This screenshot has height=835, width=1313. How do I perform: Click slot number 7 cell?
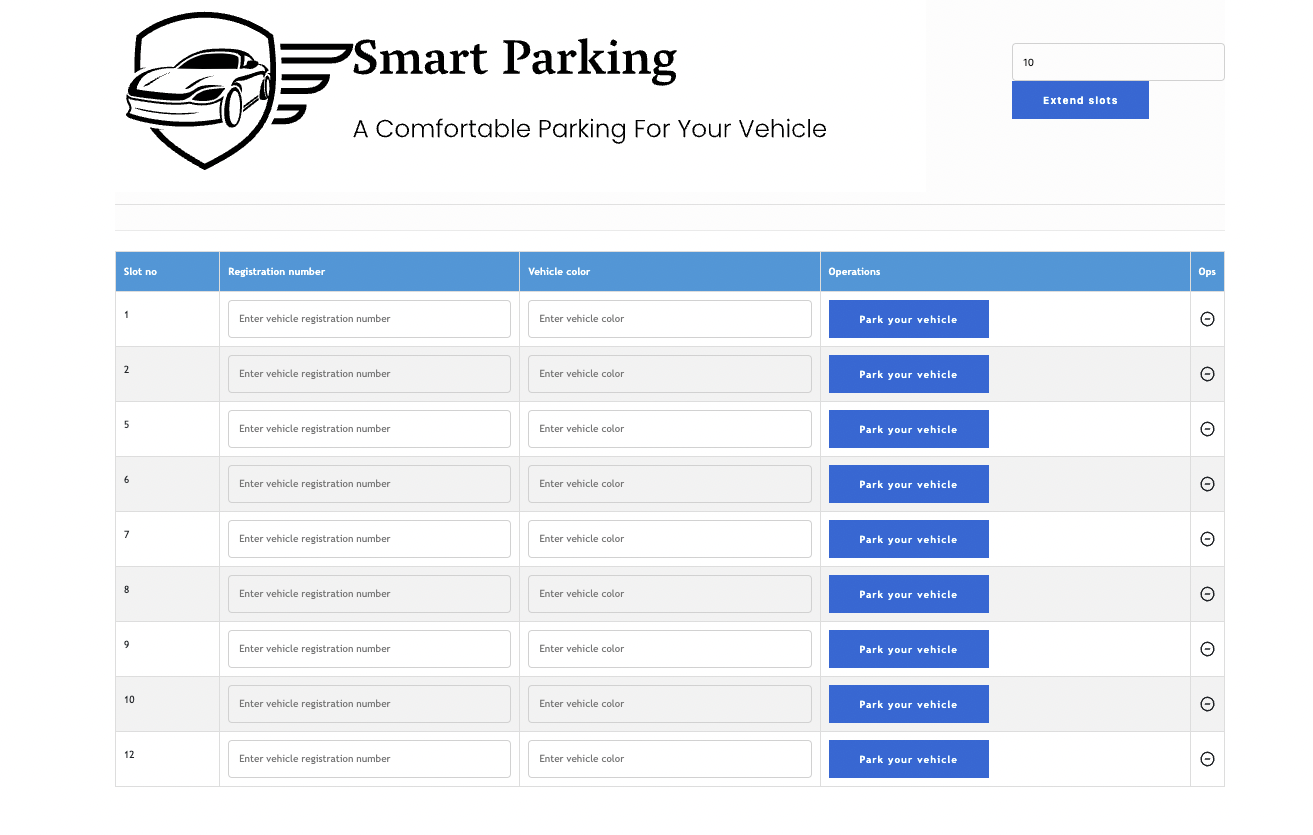click(167, 539)
